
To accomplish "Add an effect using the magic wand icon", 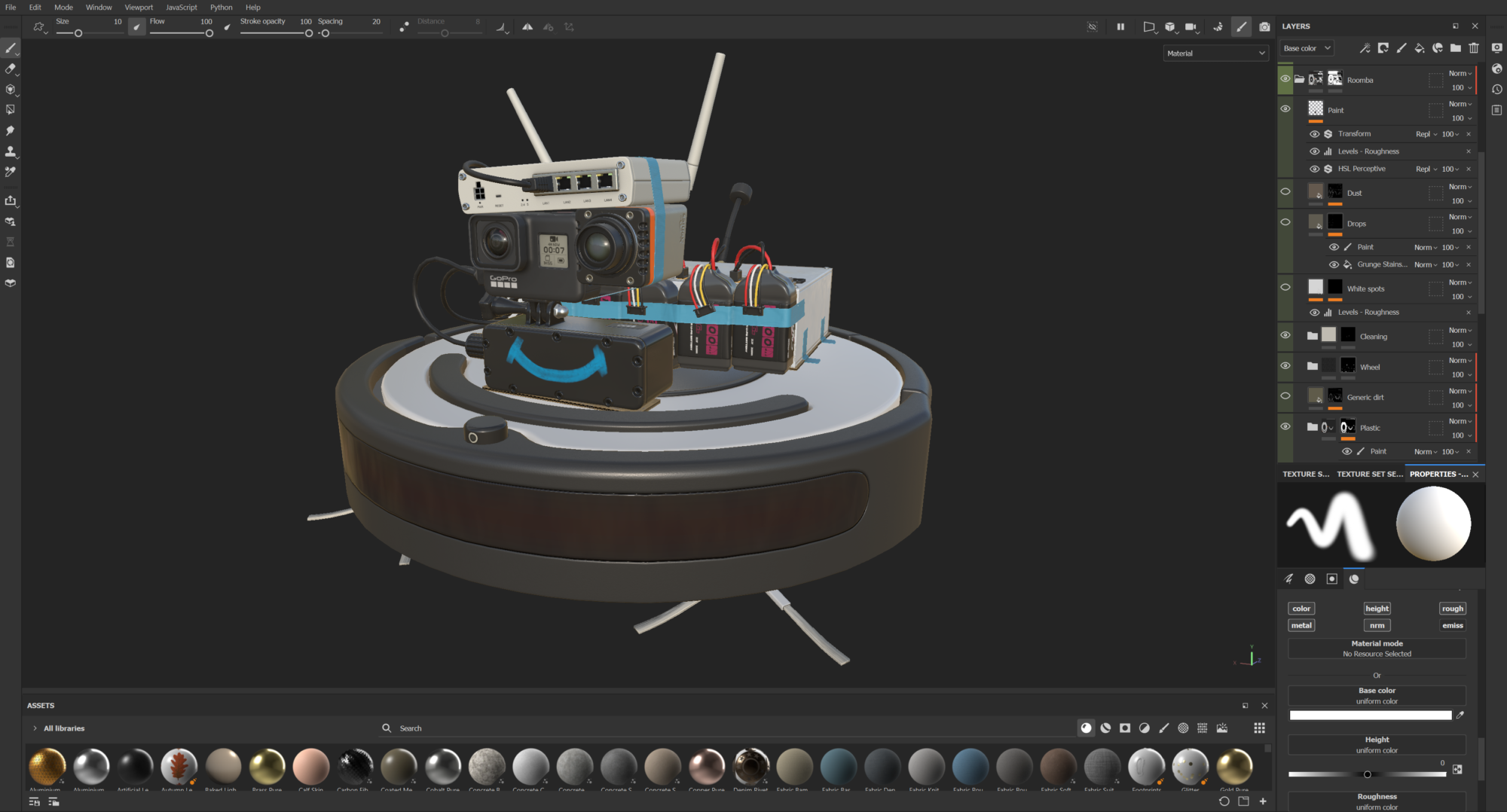I will [x=1365, y=47].
